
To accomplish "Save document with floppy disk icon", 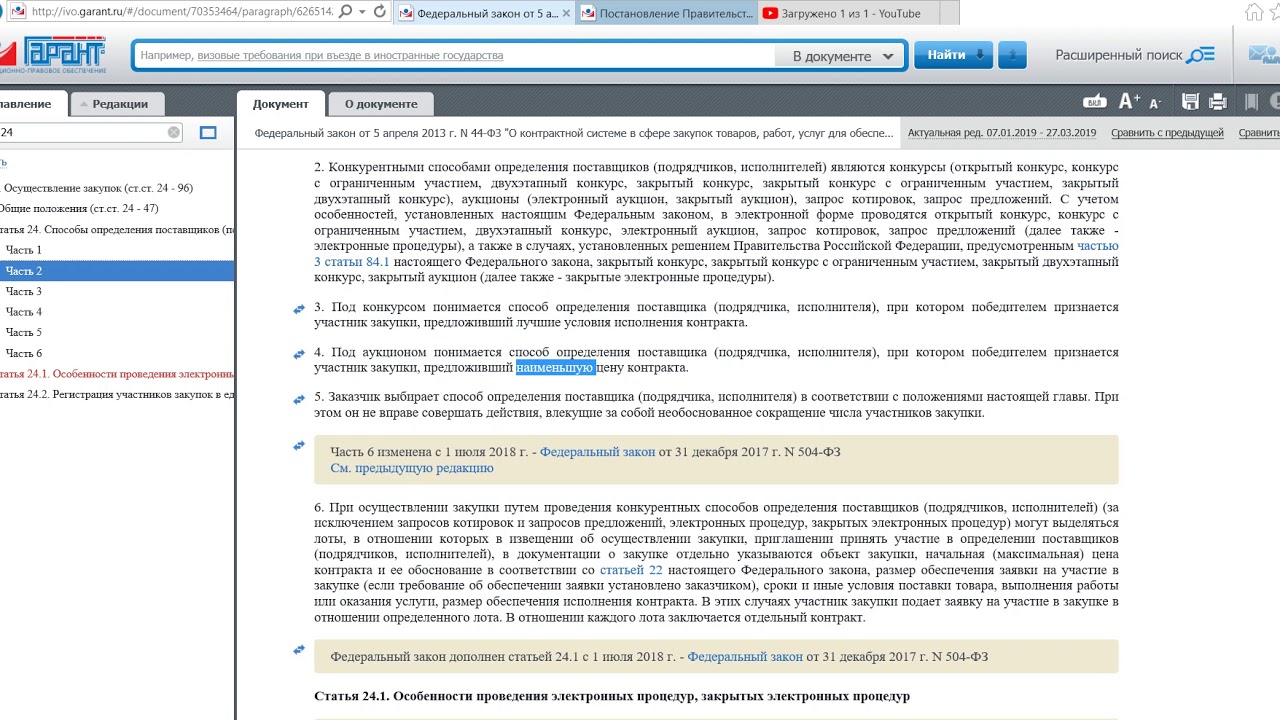I will pyautogui.click(x=1190, y=101).
